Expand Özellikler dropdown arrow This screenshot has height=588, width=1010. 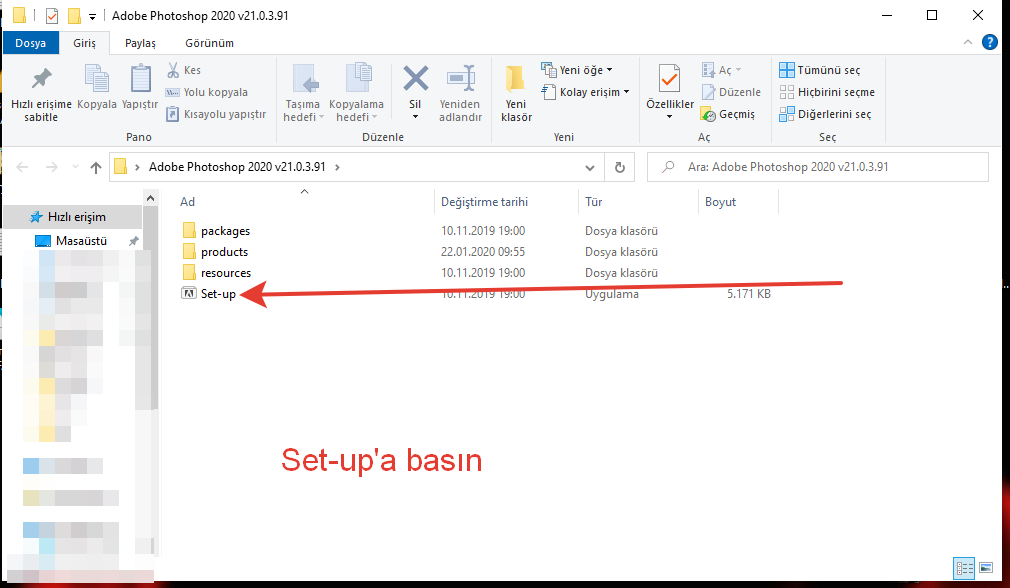click(x=670, y=117)
